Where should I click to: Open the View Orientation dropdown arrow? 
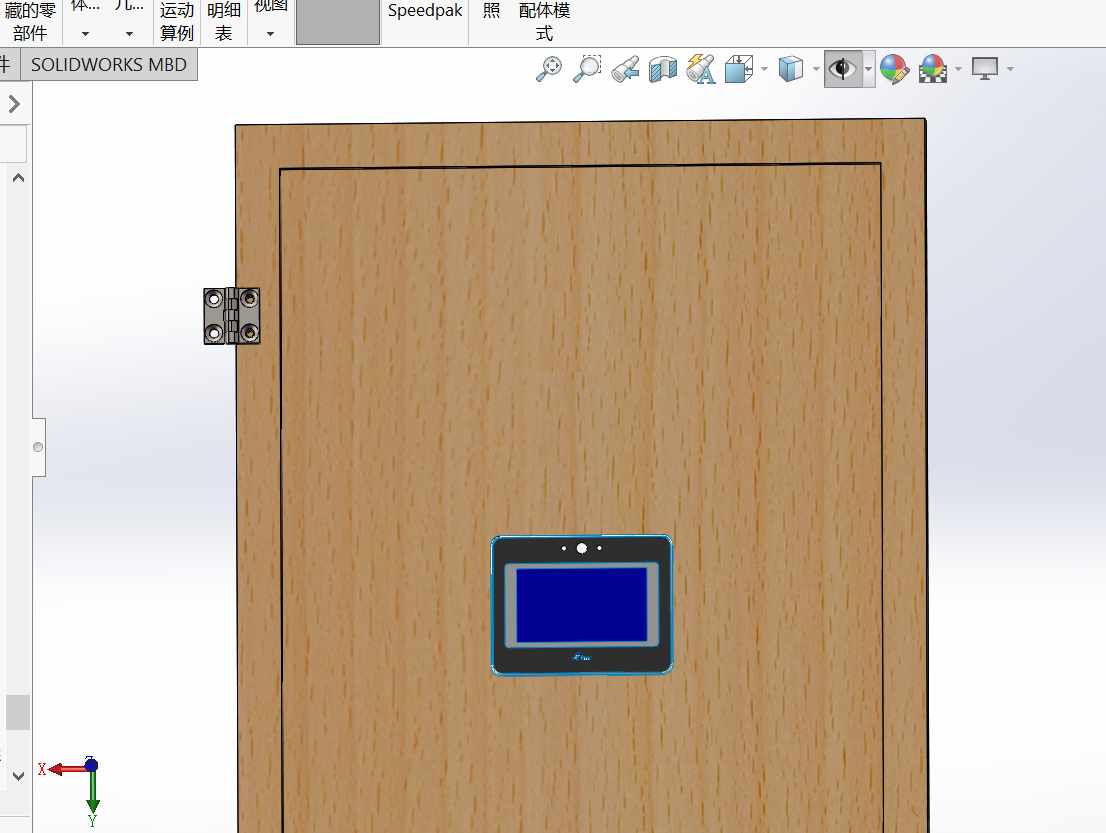[x=765, y=69]
